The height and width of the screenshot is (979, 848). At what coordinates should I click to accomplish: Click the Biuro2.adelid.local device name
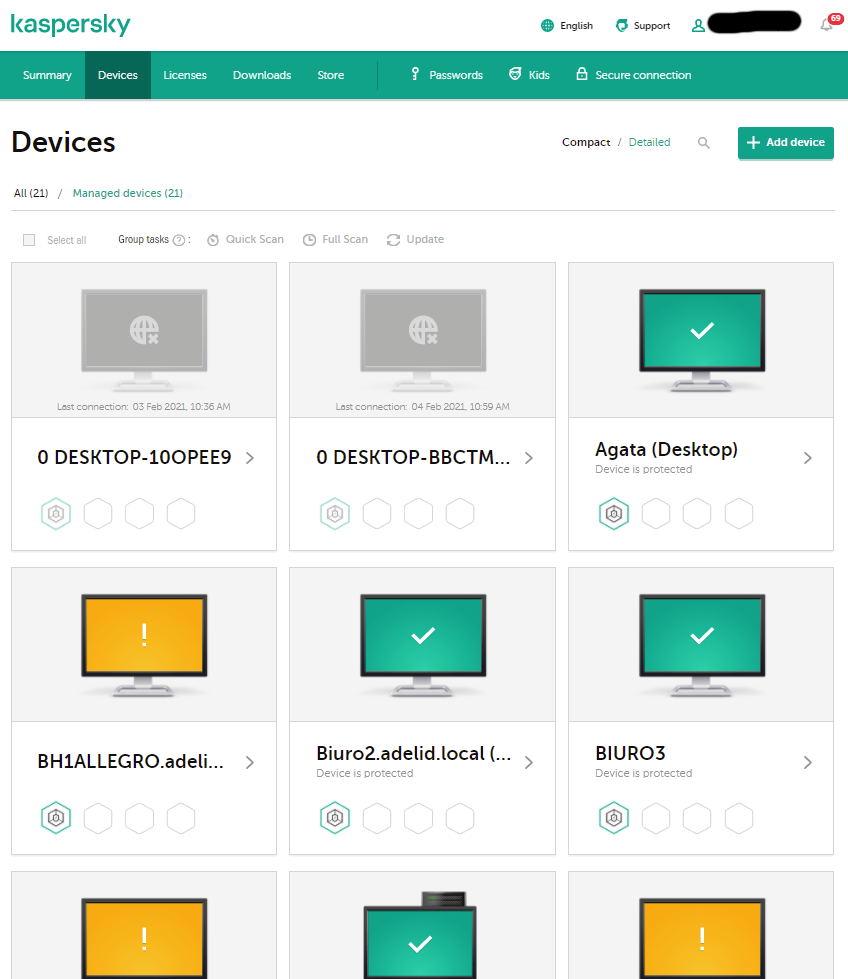[x=413, y=754]
